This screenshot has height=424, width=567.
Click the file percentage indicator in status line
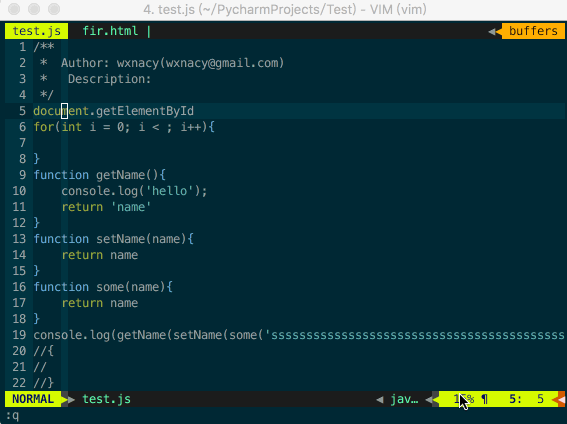464,399
